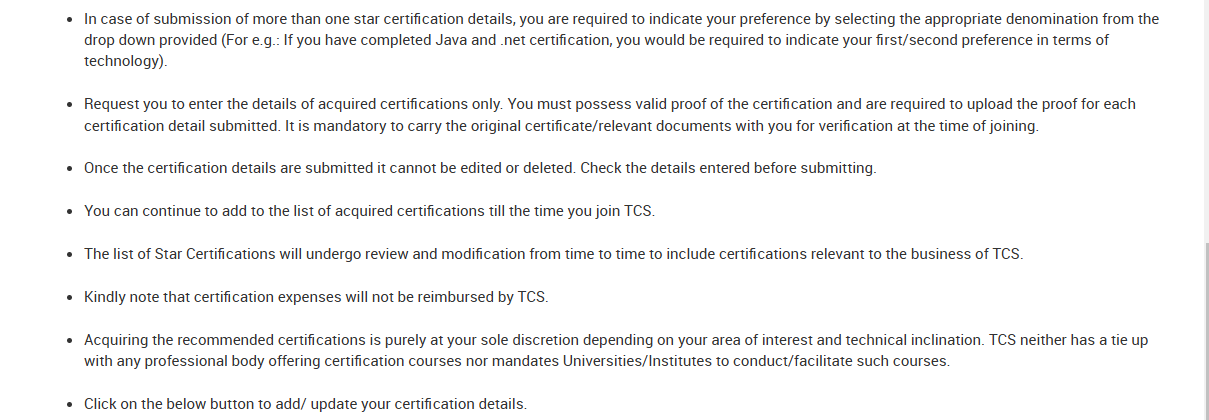Click the bullet before "Request you to enter"

click(x=69, y=105)
